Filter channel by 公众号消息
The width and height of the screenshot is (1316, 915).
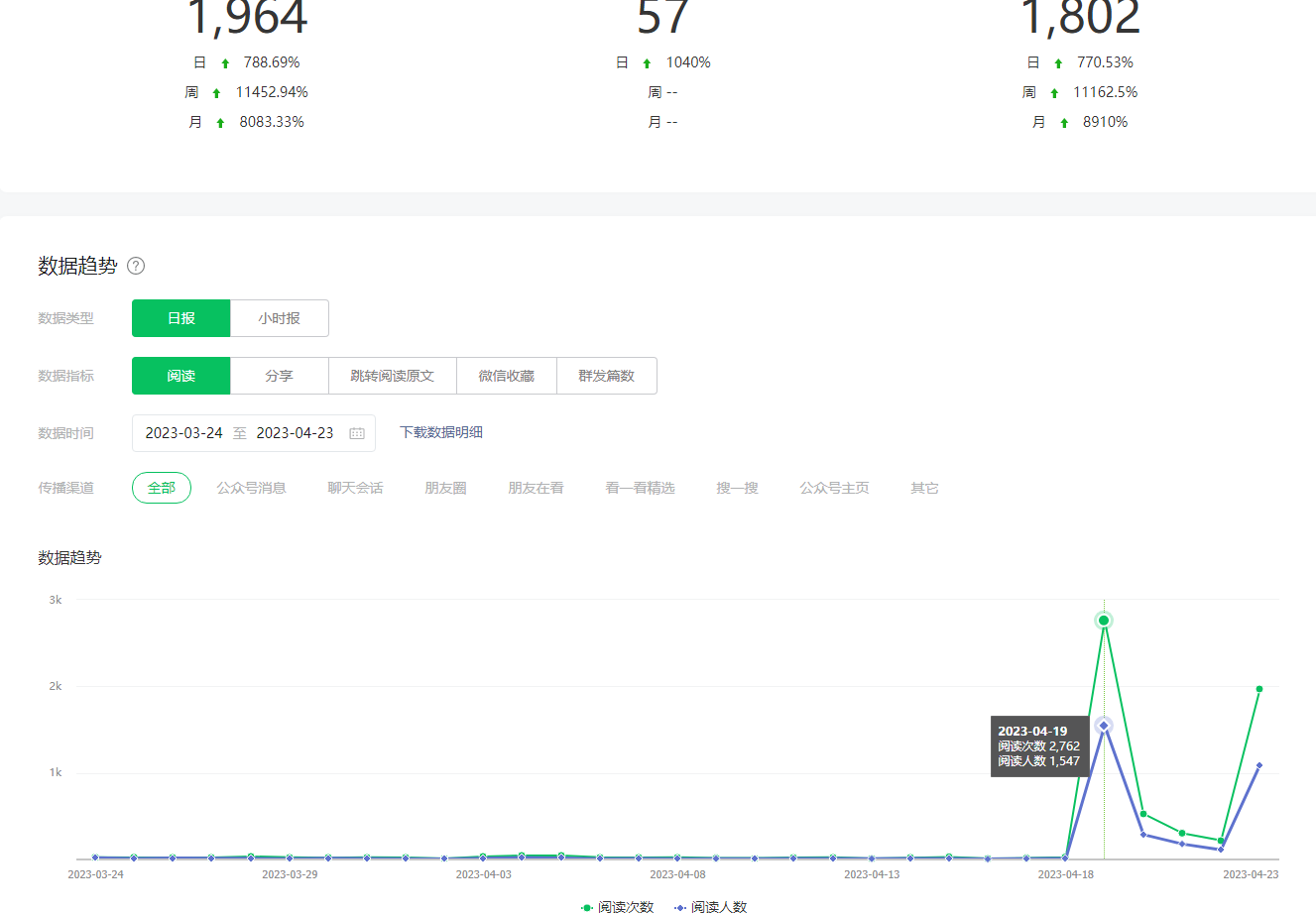252,488
